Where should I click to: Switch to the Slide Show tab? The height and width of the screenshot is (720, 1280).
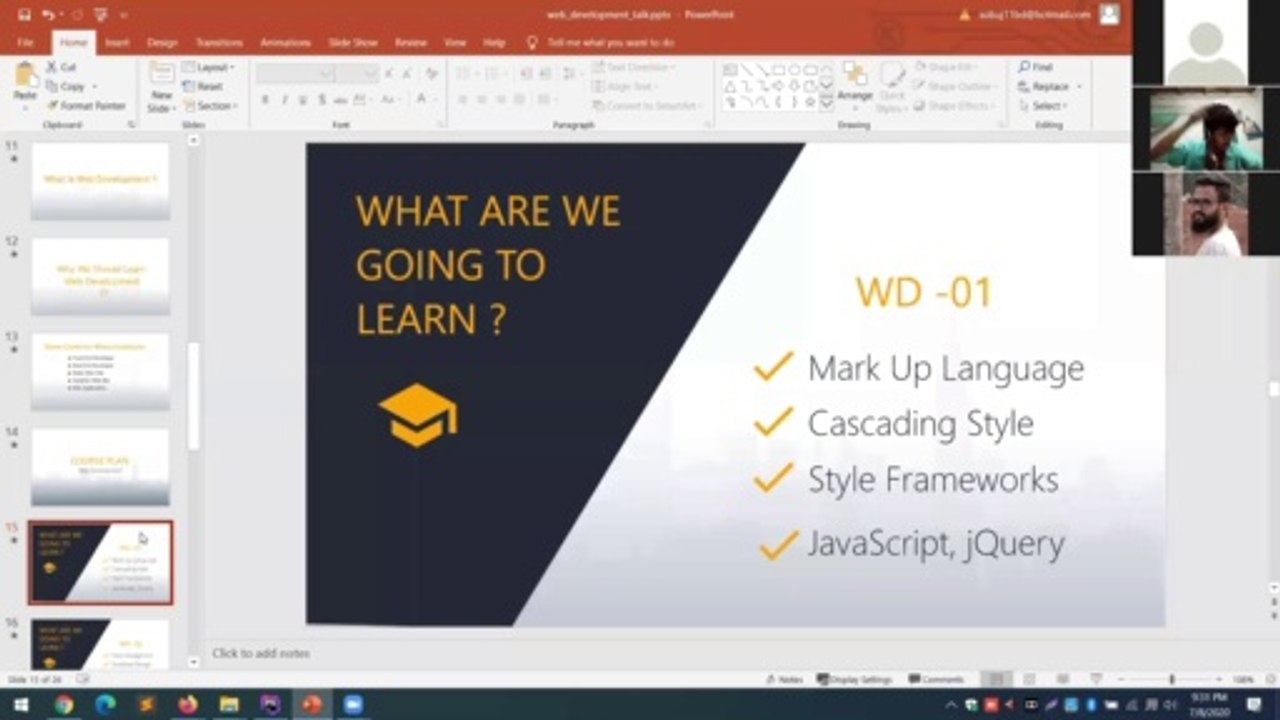coord(353,43)
